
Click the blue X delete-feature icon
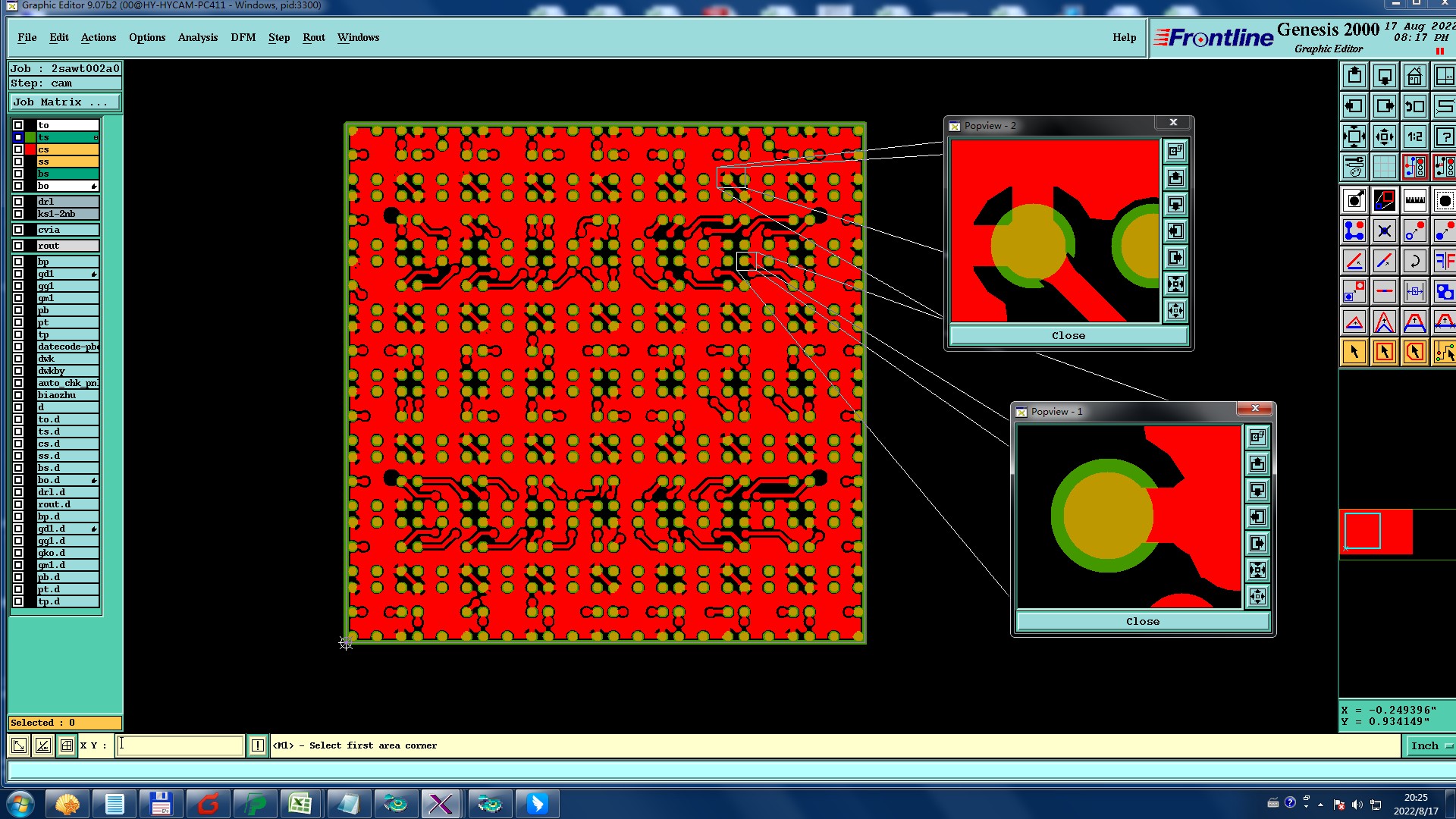1384,231
